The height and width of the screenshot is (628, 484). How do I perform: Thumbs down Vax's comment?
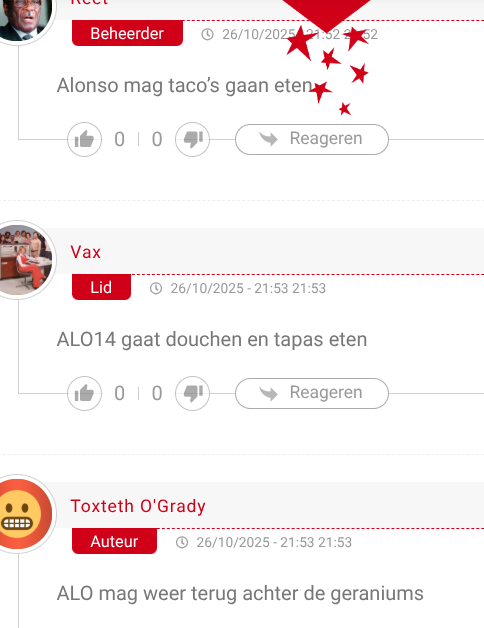(x=192, y=393)
